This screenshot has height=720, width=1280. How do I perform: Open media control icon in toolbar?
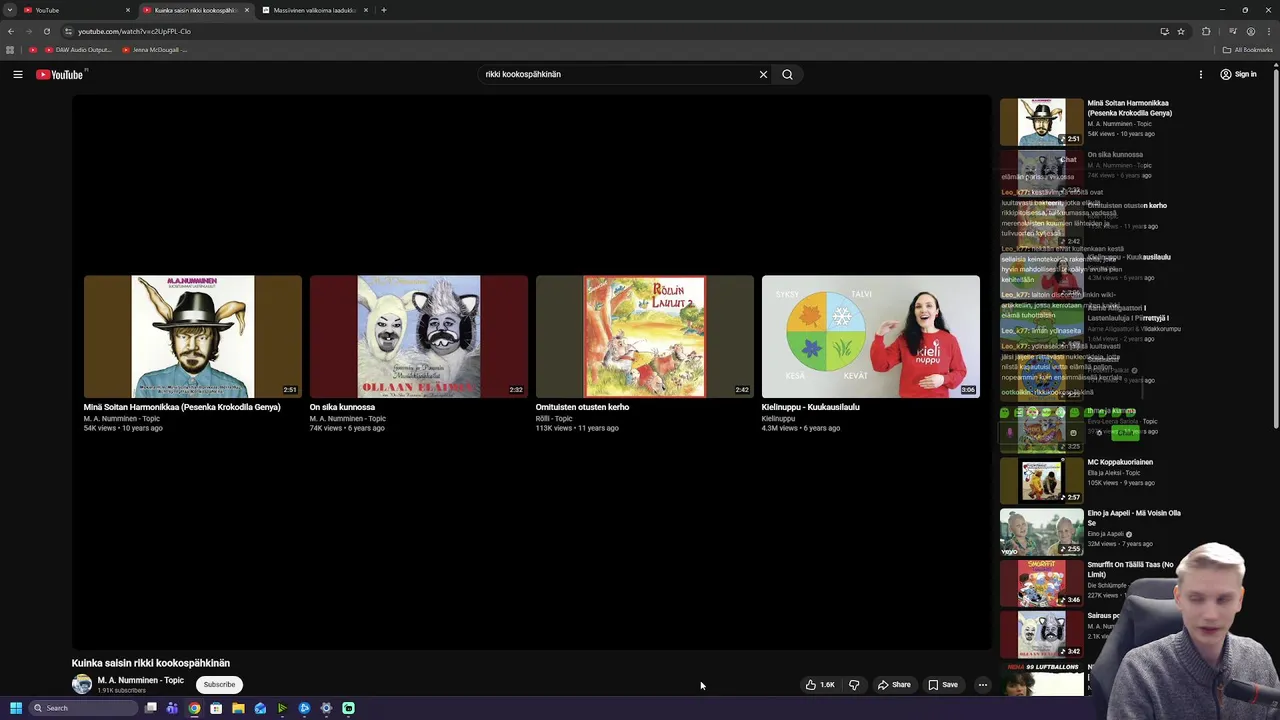tap(1233, 31)
